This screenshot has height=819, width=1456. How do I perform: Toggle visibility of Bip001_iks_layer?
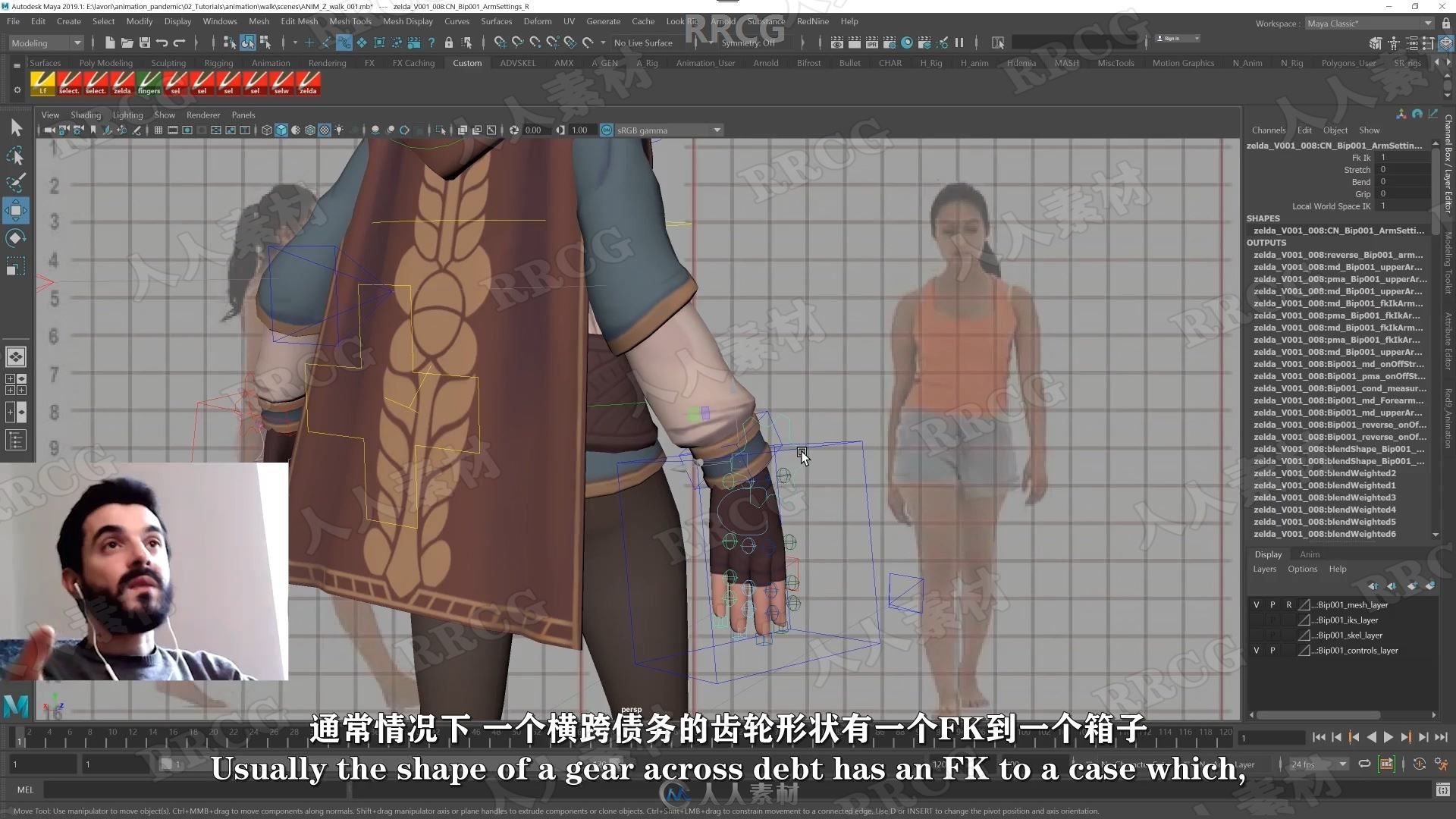(1257, 620)
